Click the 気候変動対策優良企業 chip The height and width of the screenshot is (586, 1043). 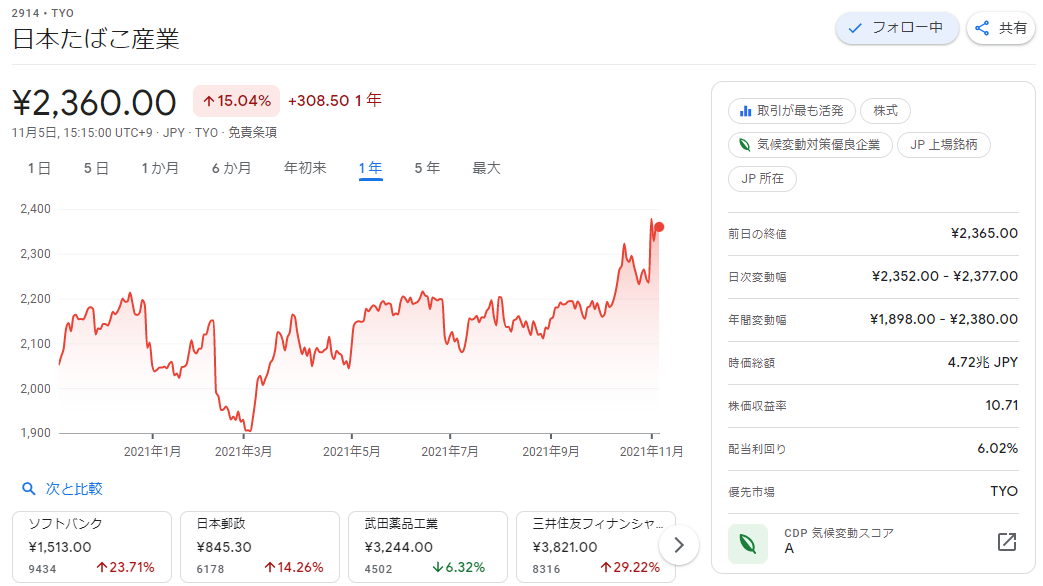[810, 145]
